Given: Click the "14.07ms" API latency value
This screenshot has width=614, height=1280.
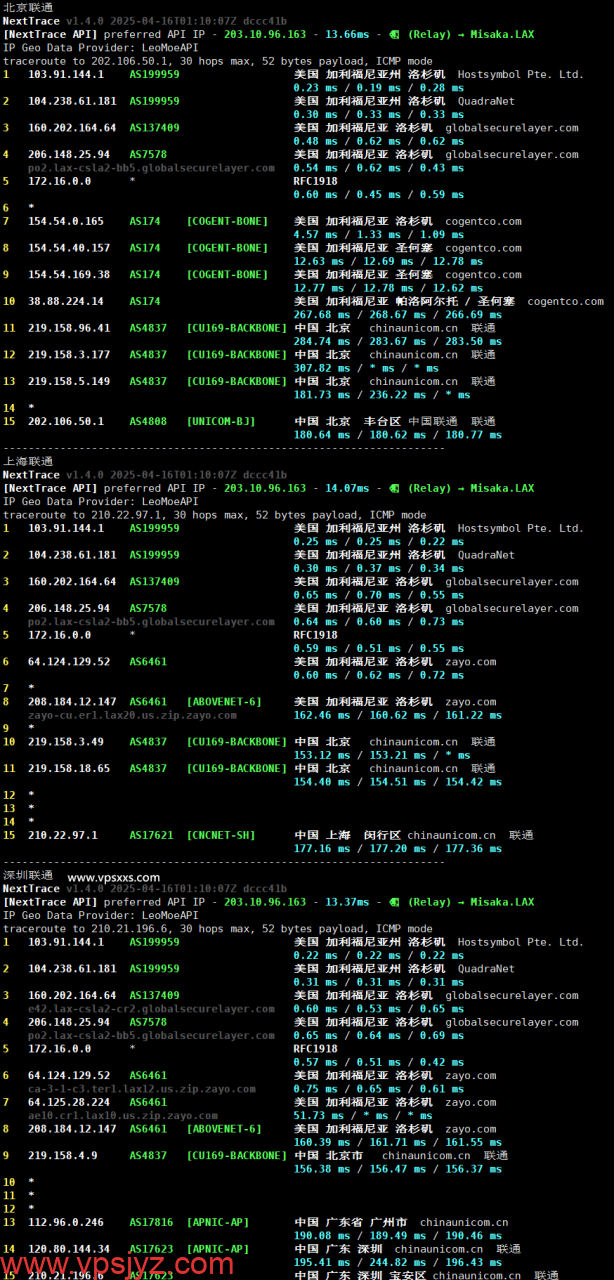Looking at the screenshot, I should [x=346, y=488].
